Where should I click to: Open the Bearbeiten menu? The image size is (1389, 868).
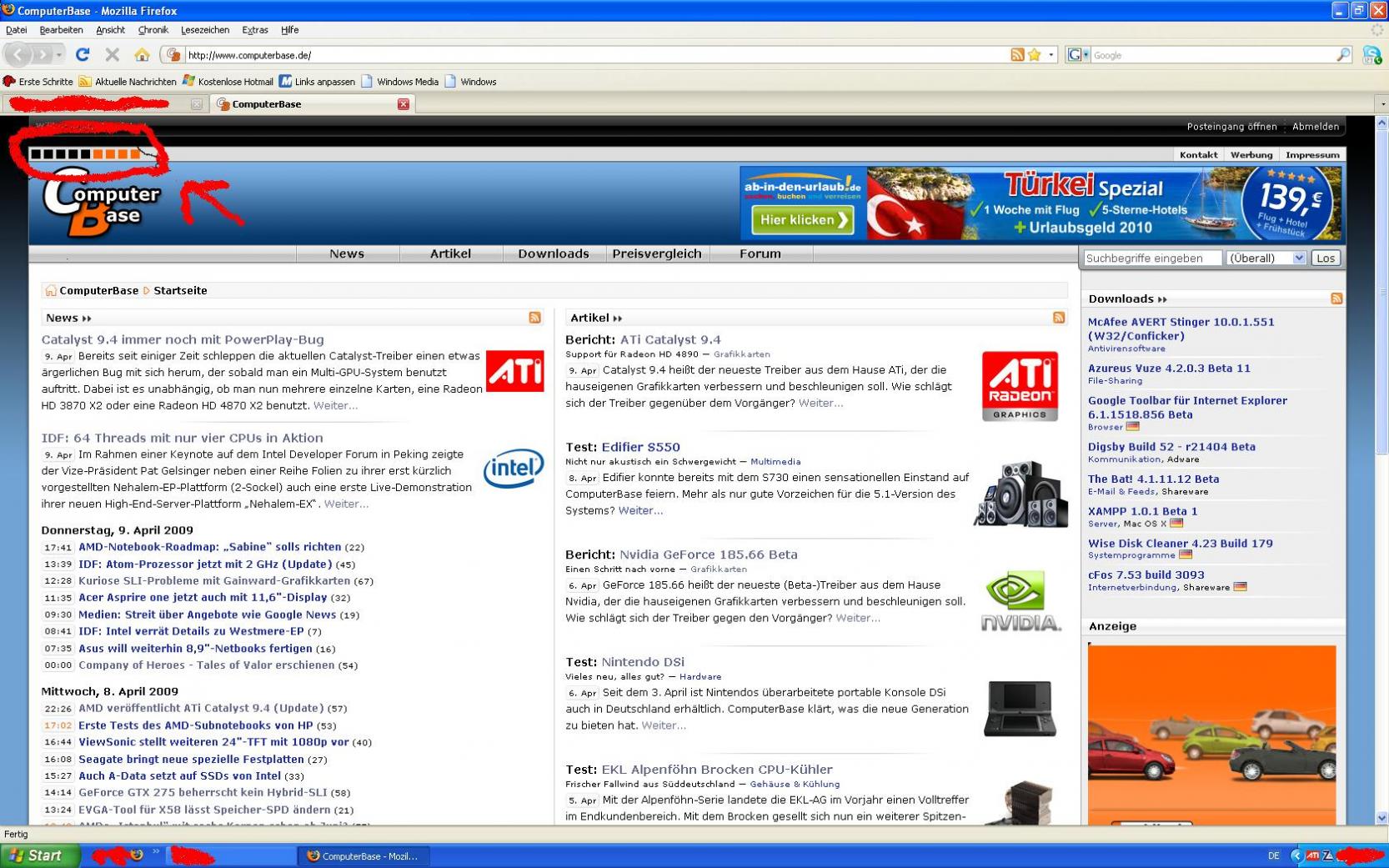point(61,30)
